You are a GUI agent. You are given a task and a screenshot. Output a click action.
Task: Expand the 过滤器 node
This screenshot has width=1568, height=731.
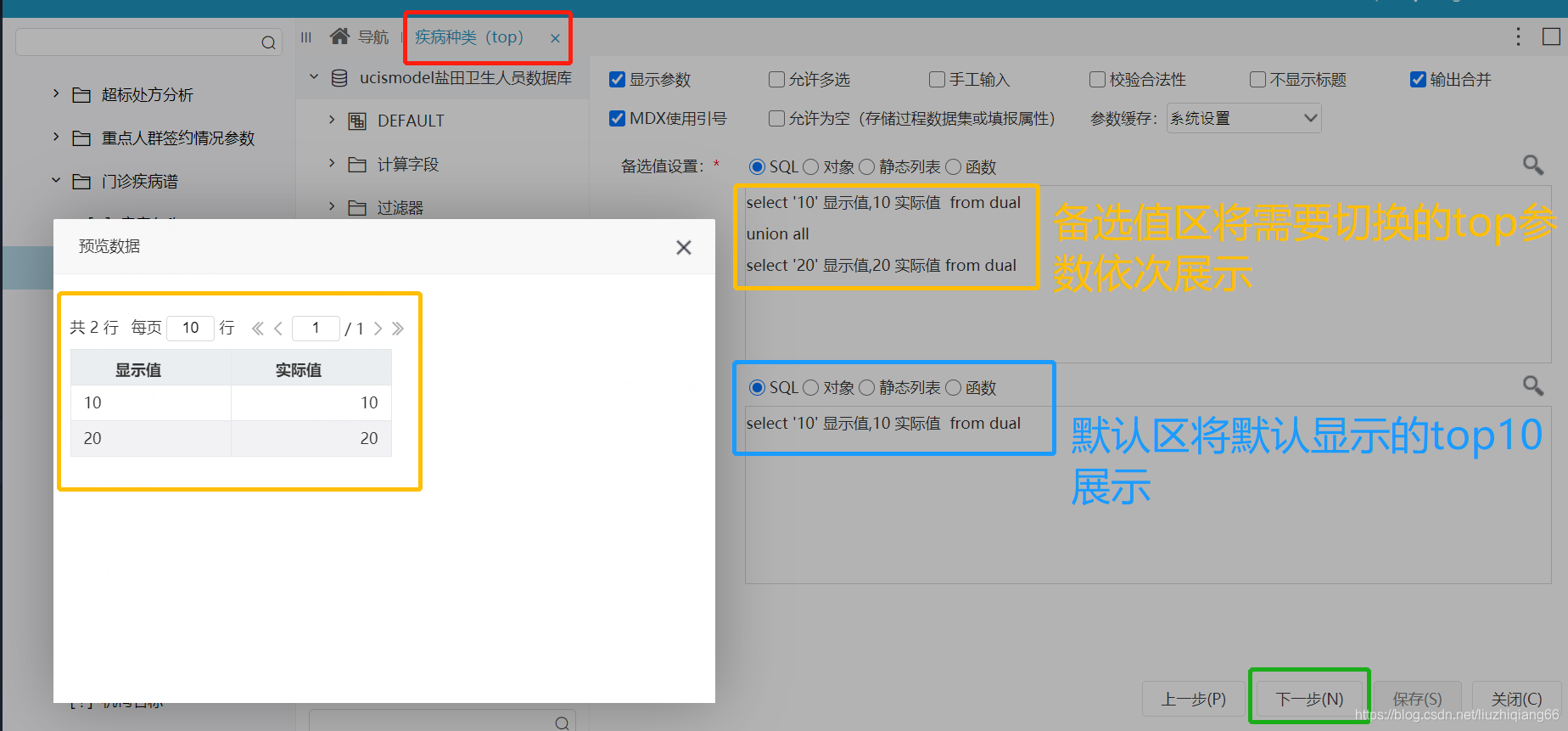pos(332,206)
